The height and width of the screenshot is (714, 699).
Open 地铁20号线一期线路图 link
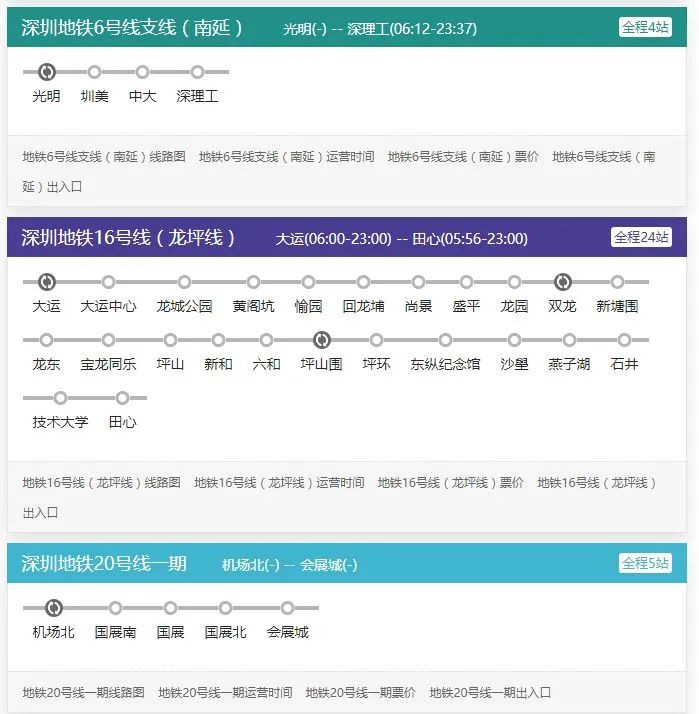point(83,693)
